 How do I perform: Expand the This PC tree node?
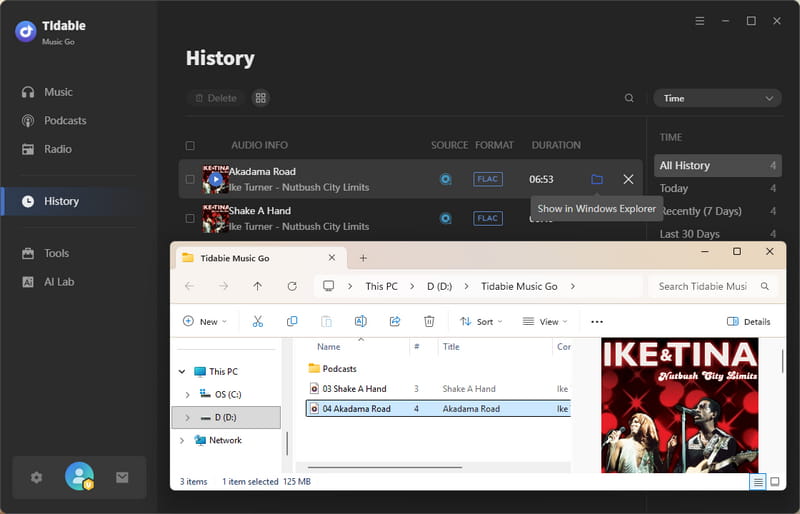[182, 371]
